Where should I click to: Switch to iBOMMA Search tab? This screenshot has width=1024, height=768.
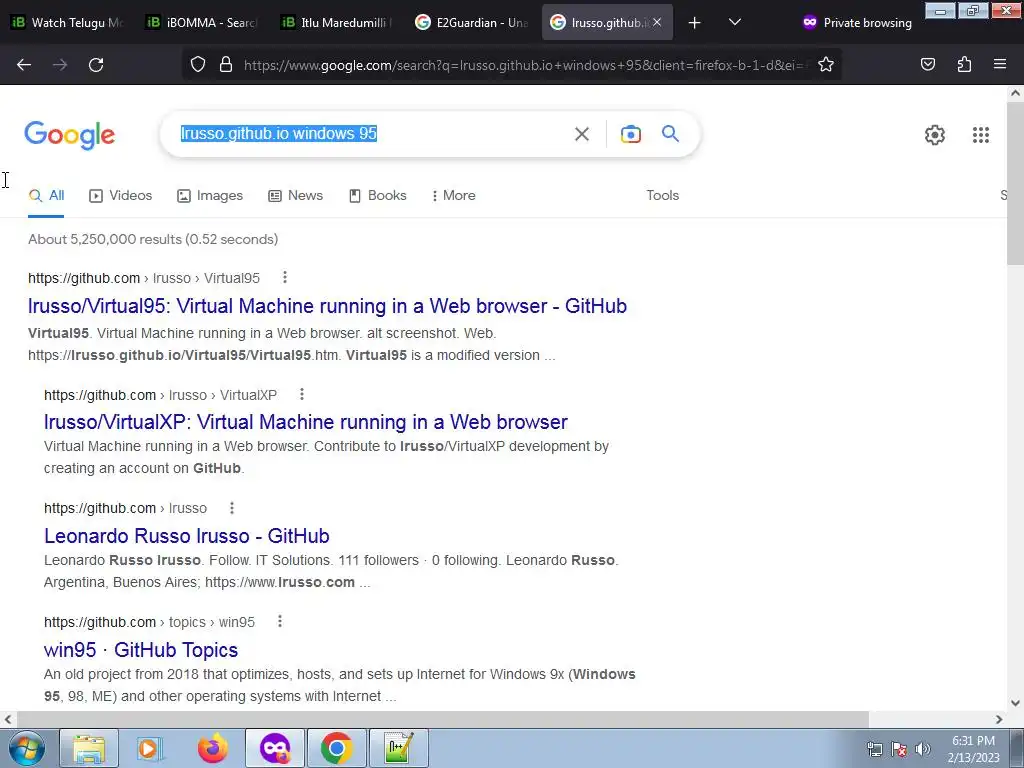(202, 22)
